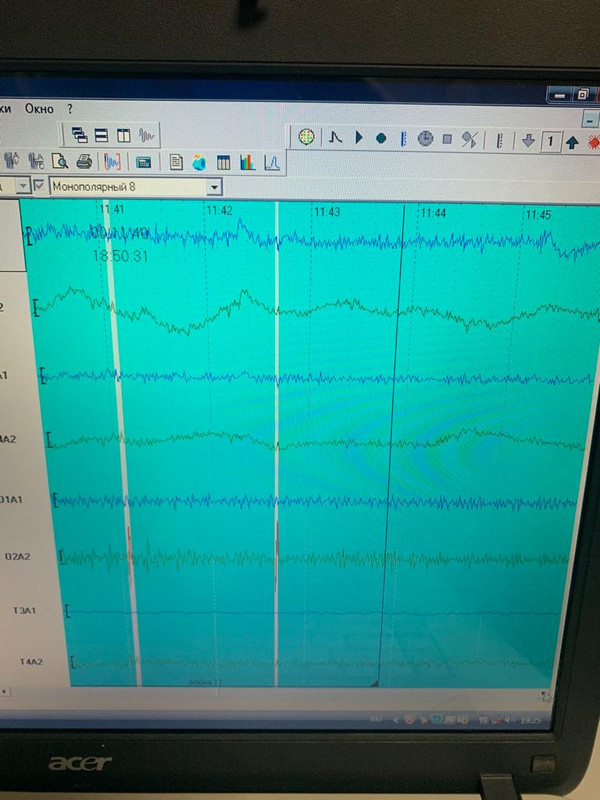
Task: Click the blue vertical marker icon
Action: tap(403, 139)
